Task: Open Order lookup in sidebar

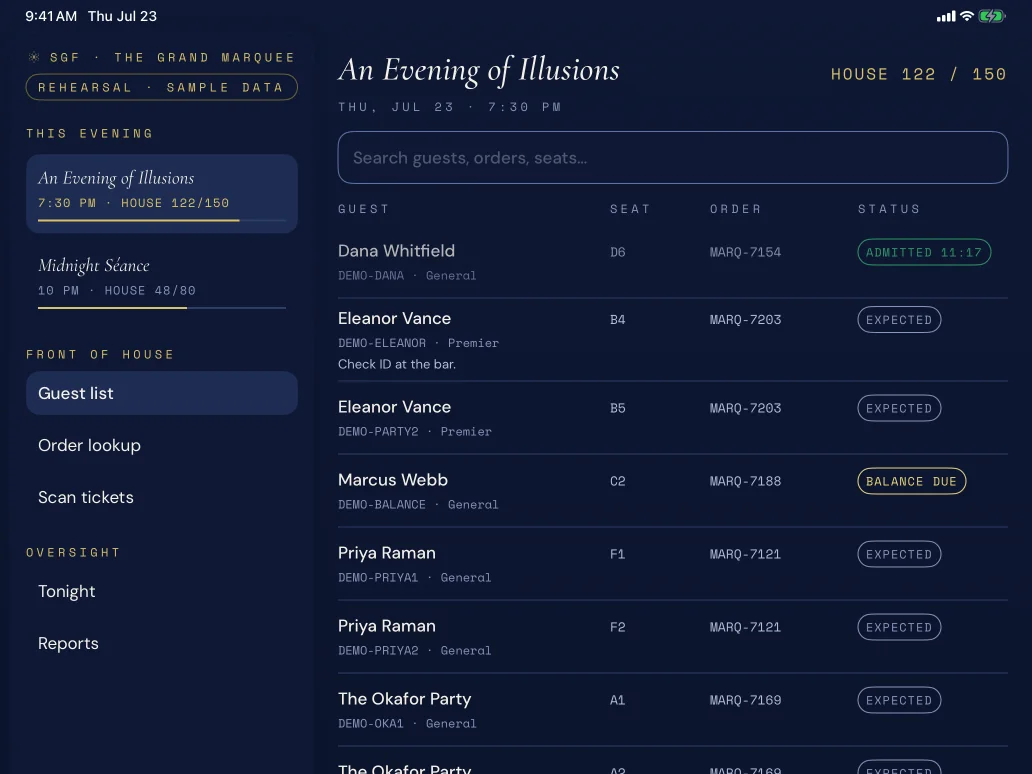Action: point(162,445)
